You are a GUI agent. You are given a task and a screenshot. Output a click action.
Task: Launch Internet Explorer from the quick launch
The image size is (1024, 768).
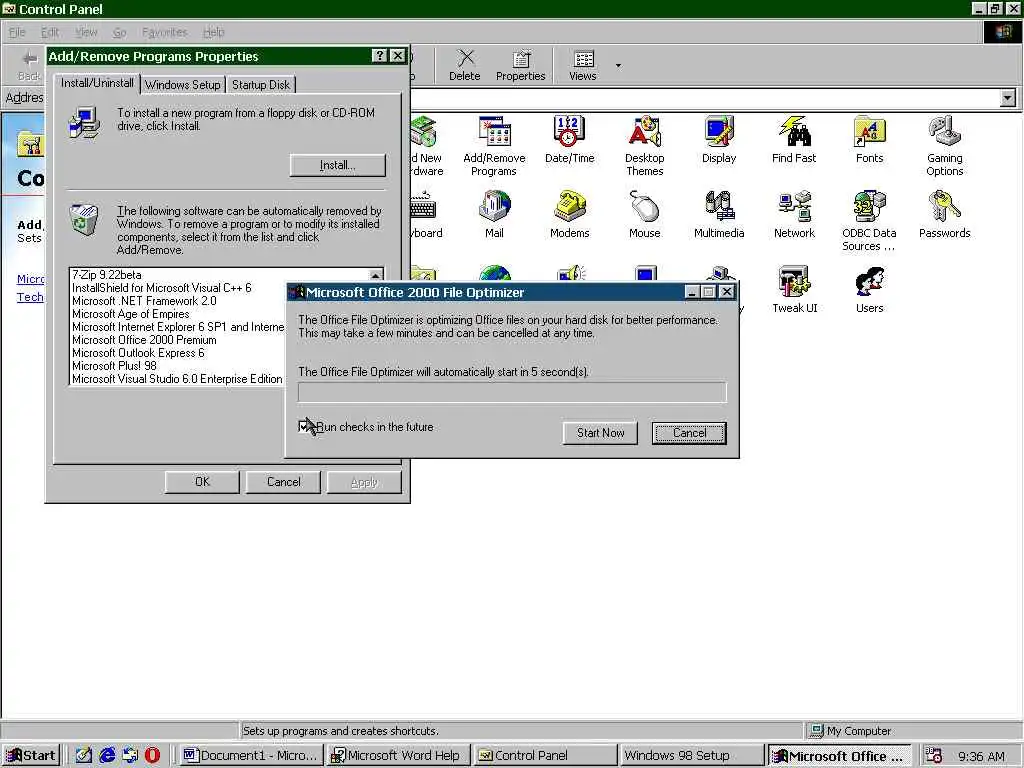[x=107, y=756]
